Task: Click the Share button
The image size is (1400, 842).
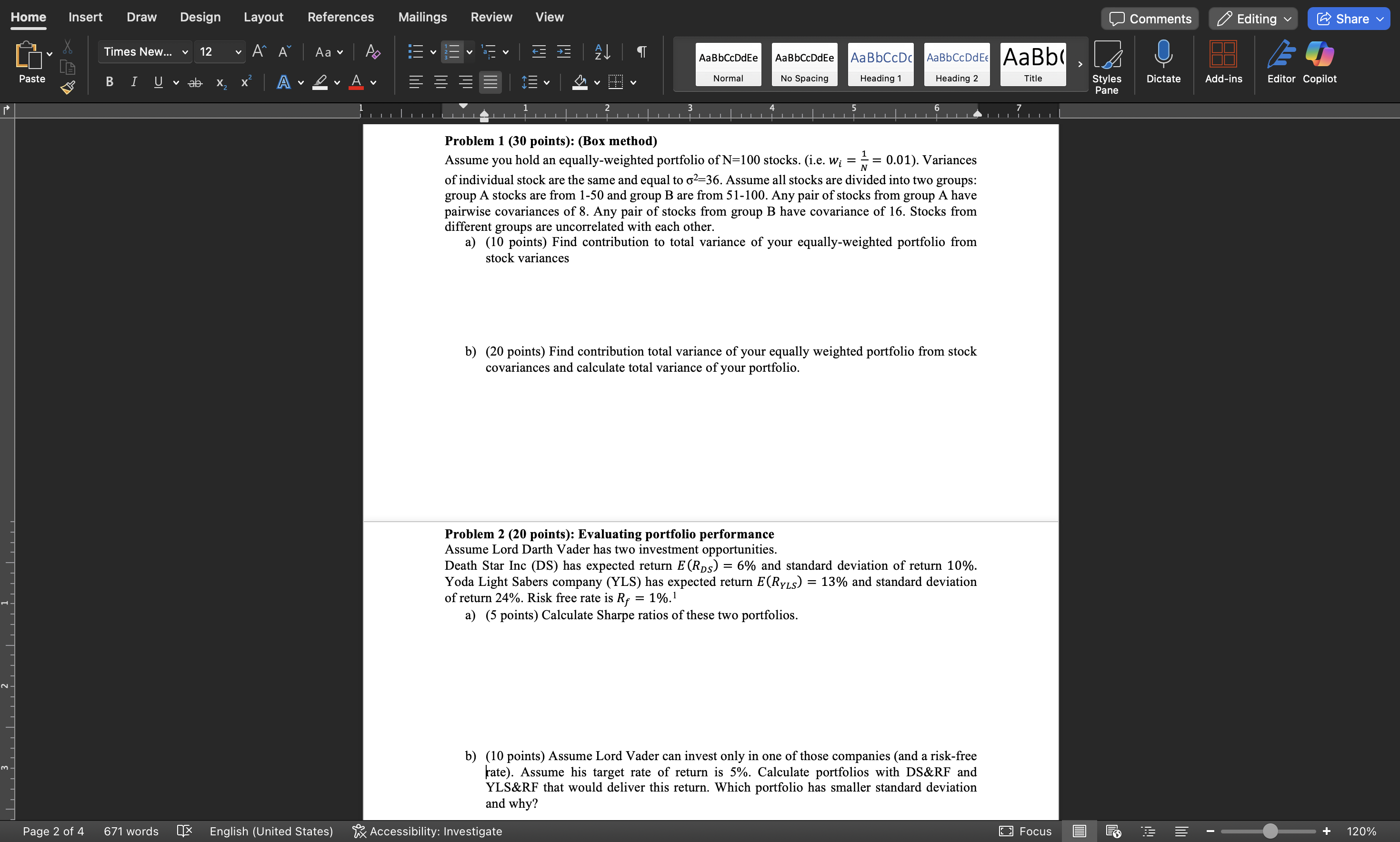Action: pyautogui.click(x=1349, y=19)
